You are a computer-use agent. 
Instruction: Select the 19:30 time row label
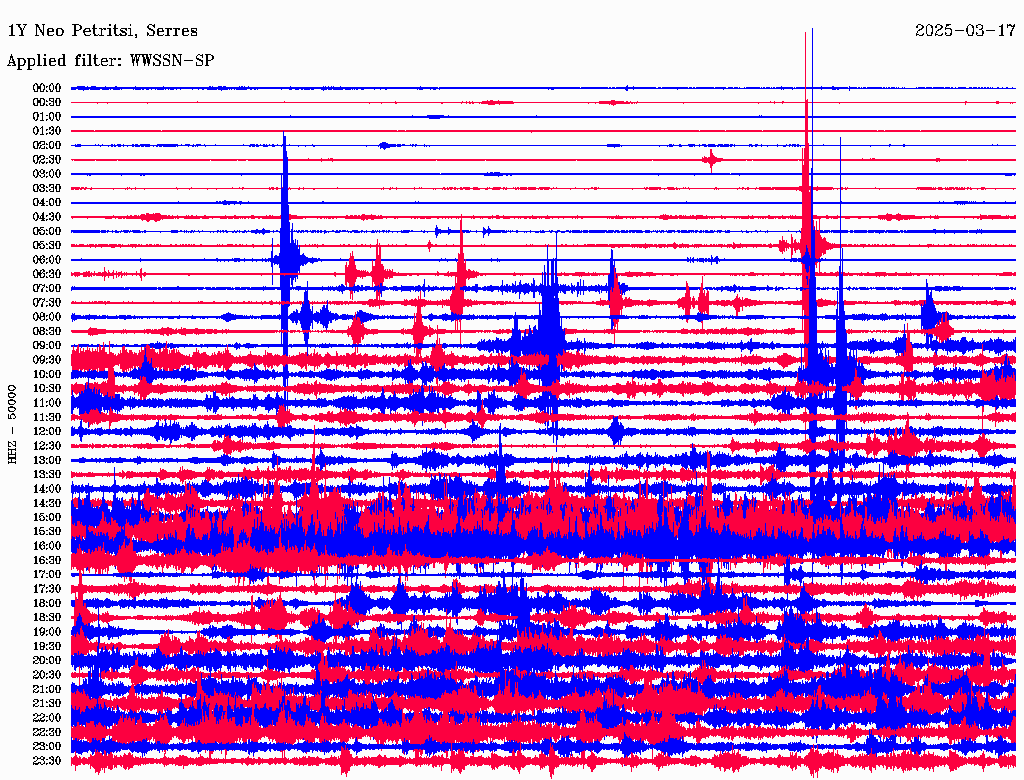click(46, 647)
